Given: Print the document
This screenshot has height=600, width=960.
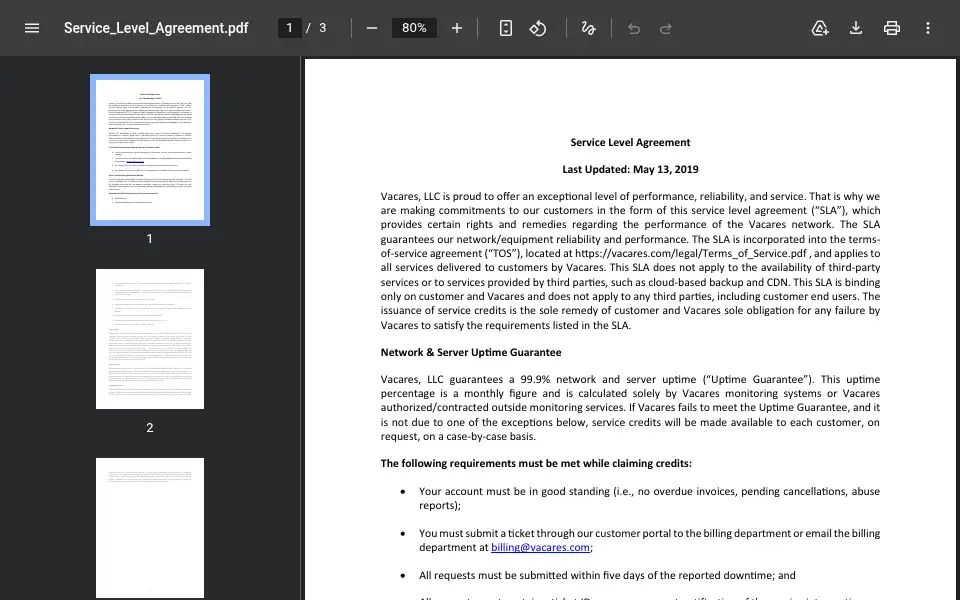Looking at the screenshot, I should tap(891, 28).
